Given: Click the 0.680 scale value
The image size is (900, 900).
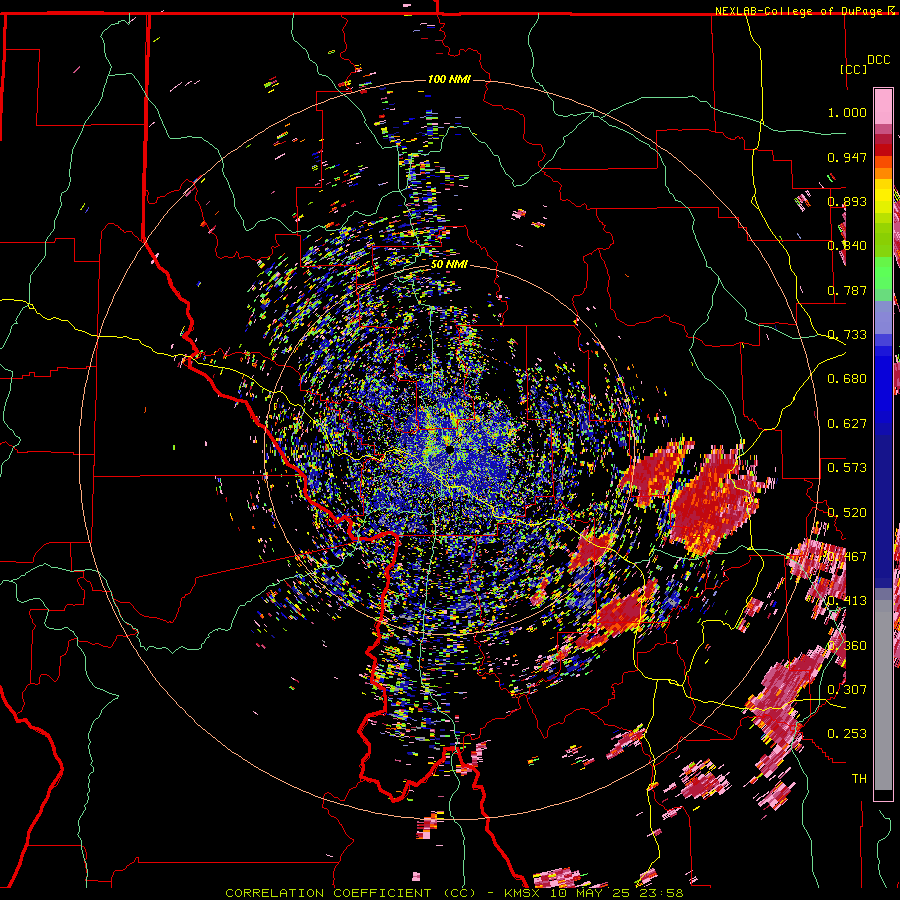Looking at the screenshot, I should tap(847, 379).
